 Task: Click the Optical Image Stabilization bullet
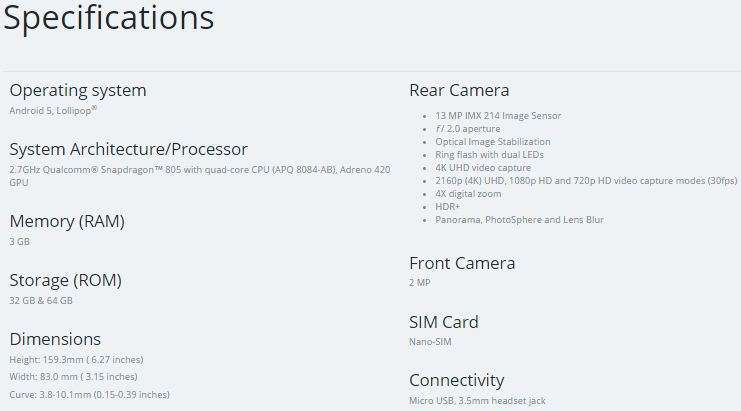(x=493, y=142)
